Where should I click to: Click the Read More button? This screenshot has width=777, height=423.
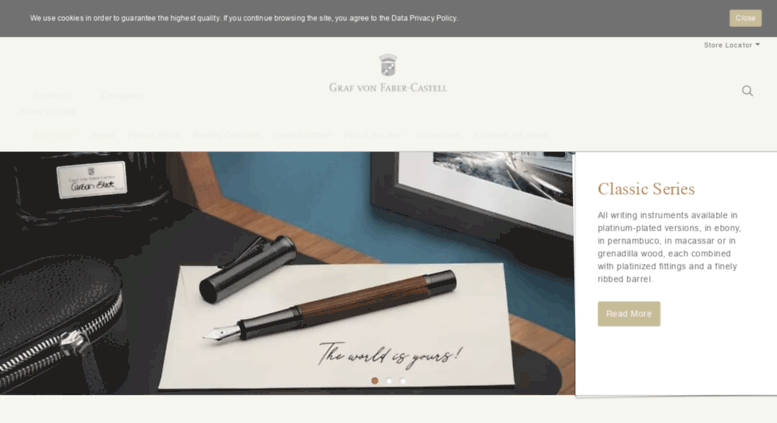(629, 314)
